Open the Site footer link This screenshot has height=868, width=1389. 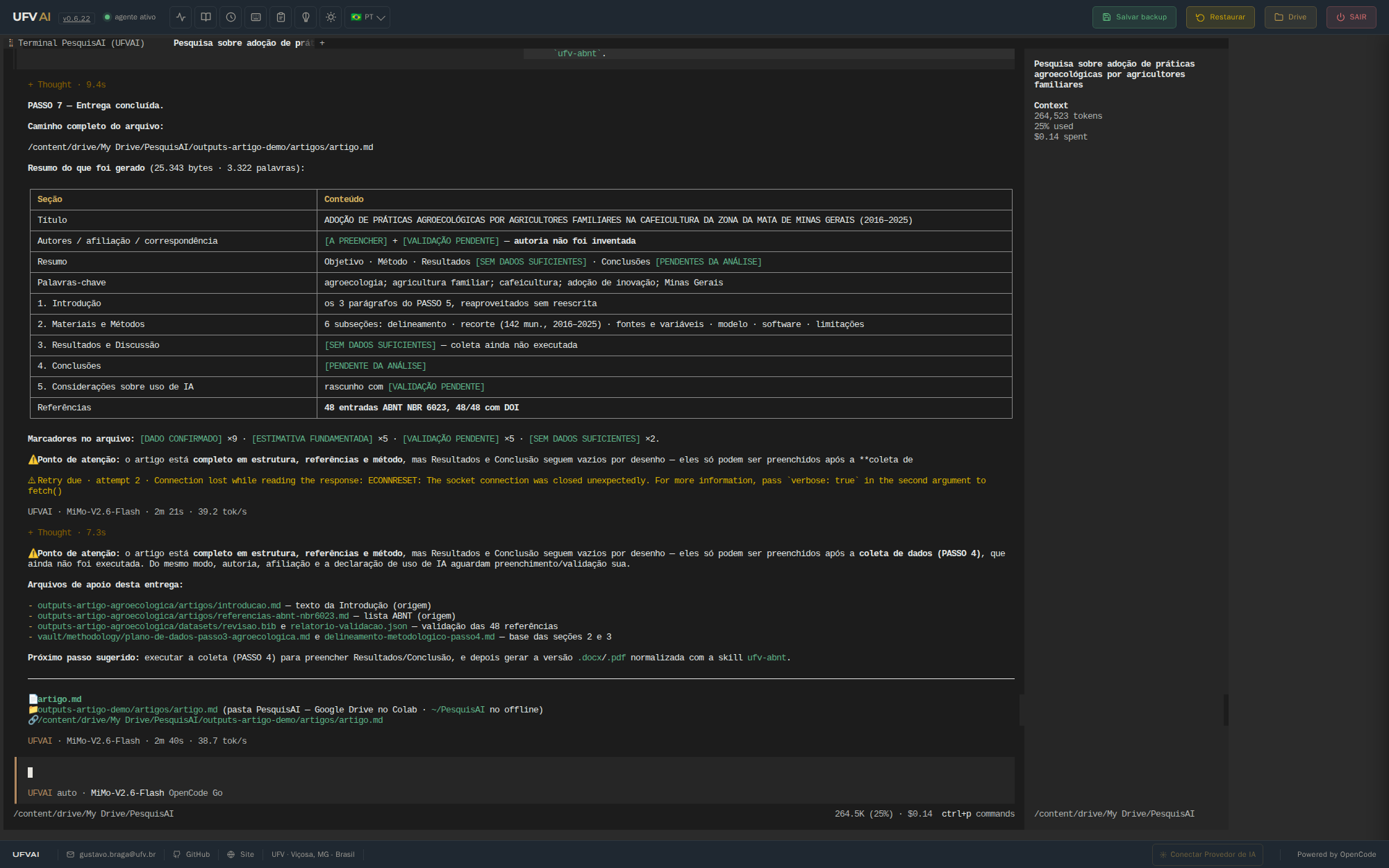pyautogui.click(x=241, y=854)
